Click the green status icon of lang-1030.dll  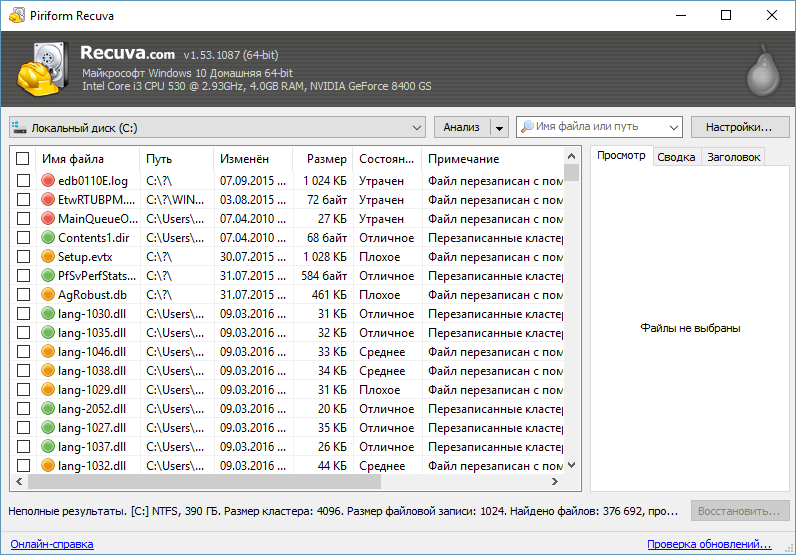48,313
